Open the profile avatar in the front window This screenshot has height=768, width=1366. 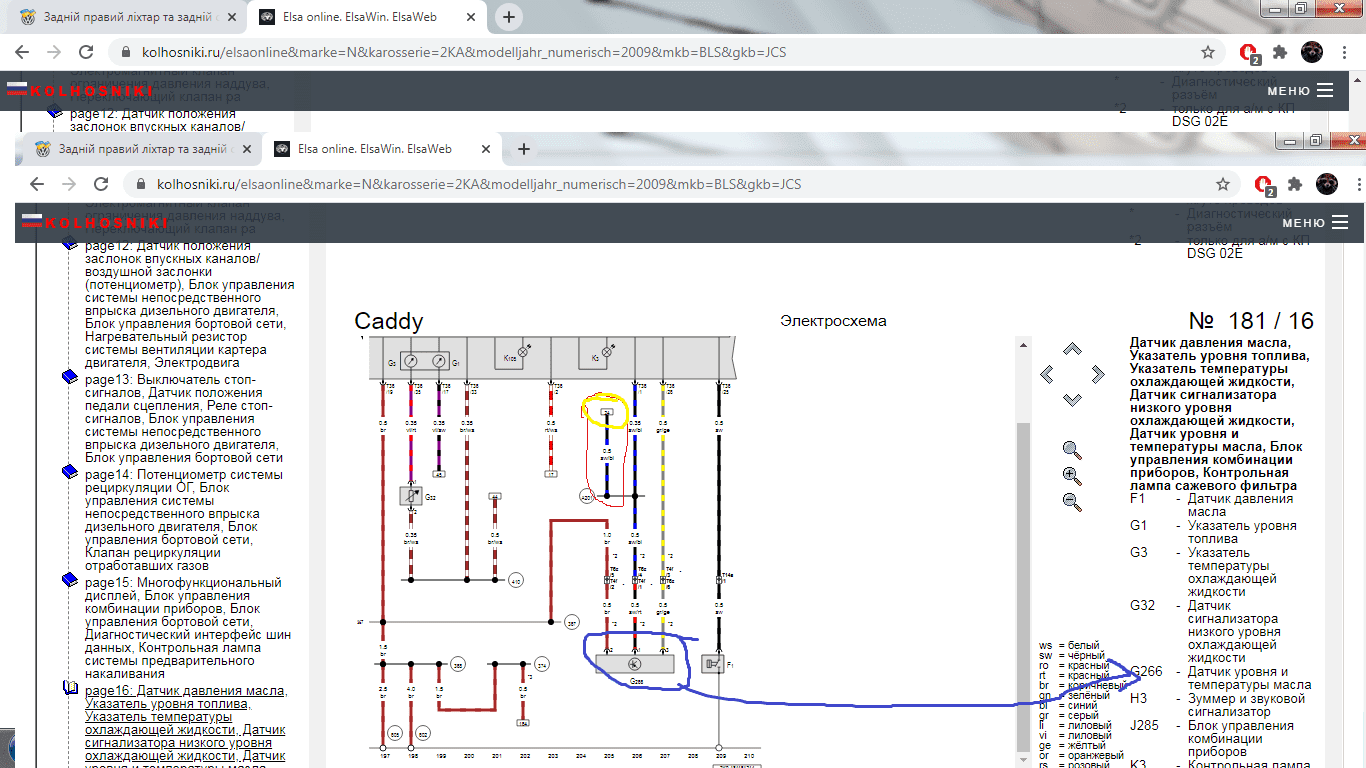tap(1327, 184)
